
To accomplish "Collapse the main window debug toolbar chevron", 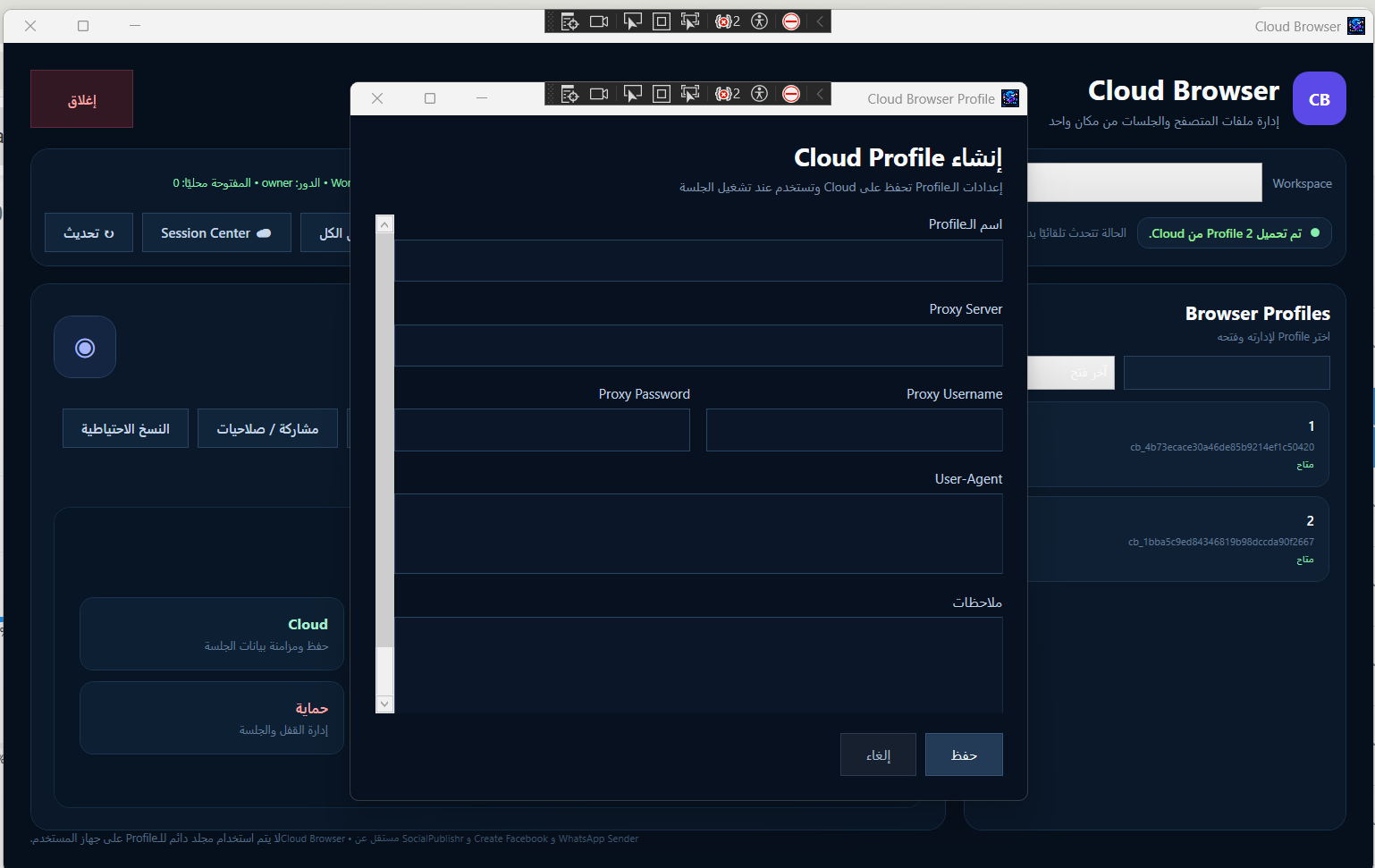I will [x=820, y=21].
